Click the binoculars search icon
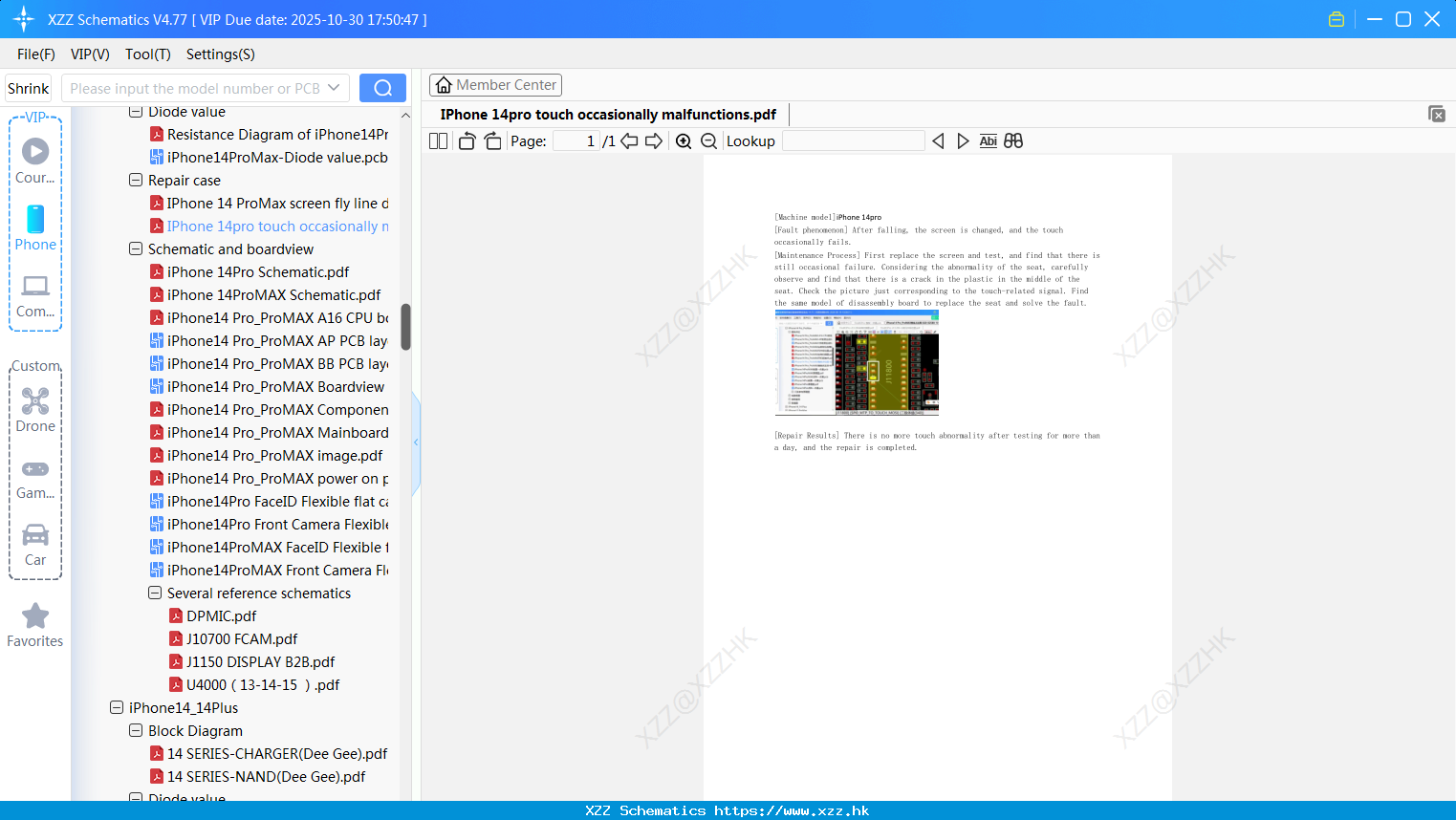Viewport: 1456px width, 820px height. tap(1013, 141)
